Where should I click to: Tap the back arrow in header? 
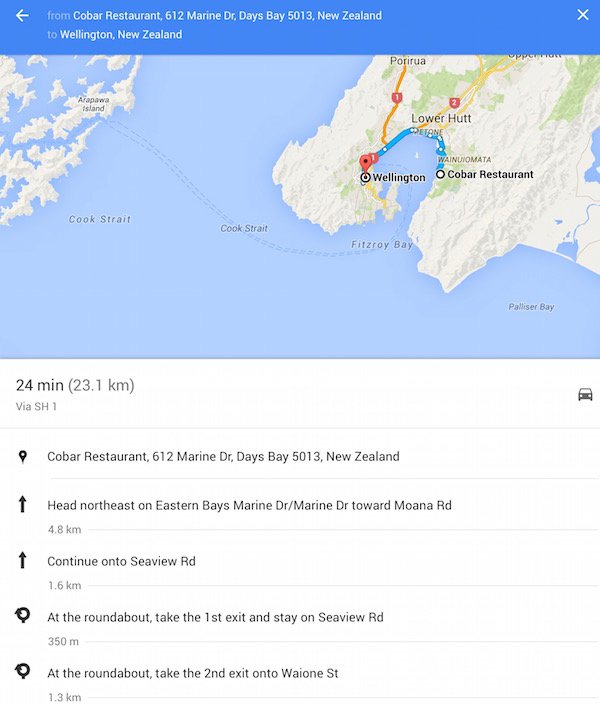tap(22, 16)
